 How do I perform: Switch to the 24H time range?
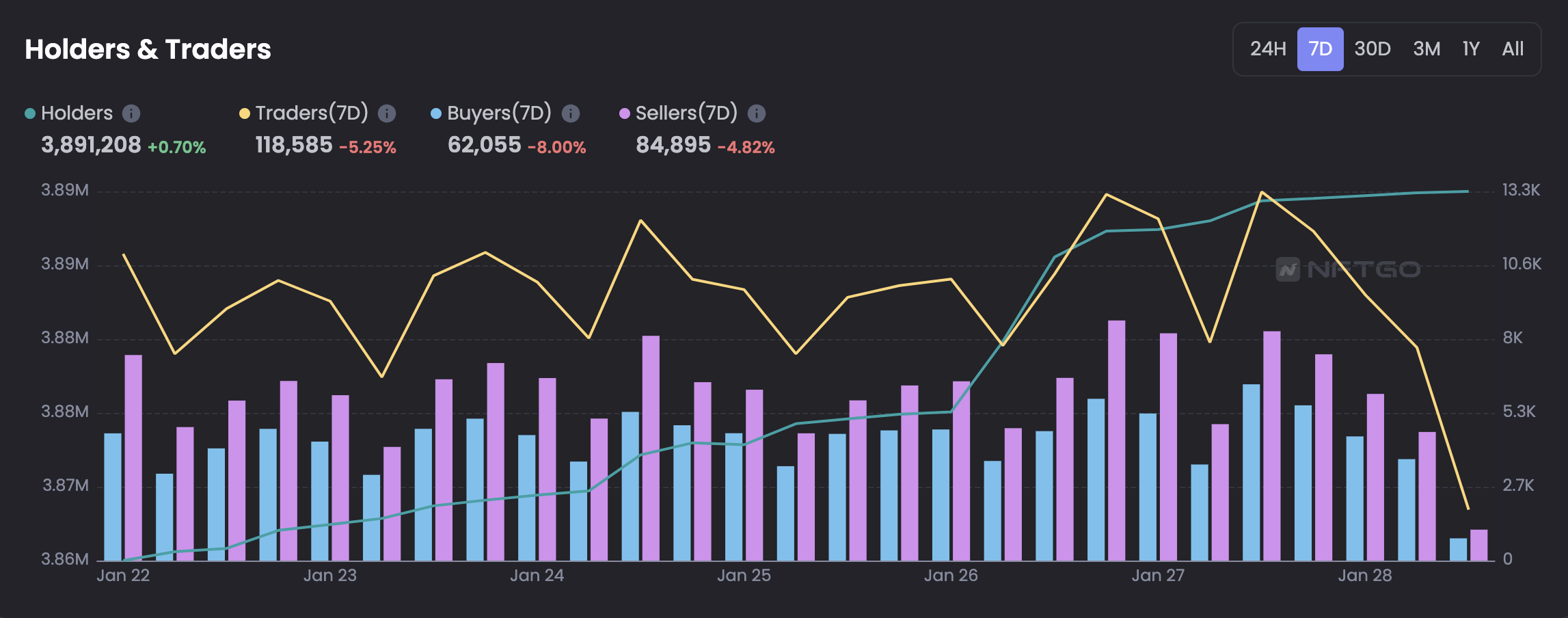1268,49
